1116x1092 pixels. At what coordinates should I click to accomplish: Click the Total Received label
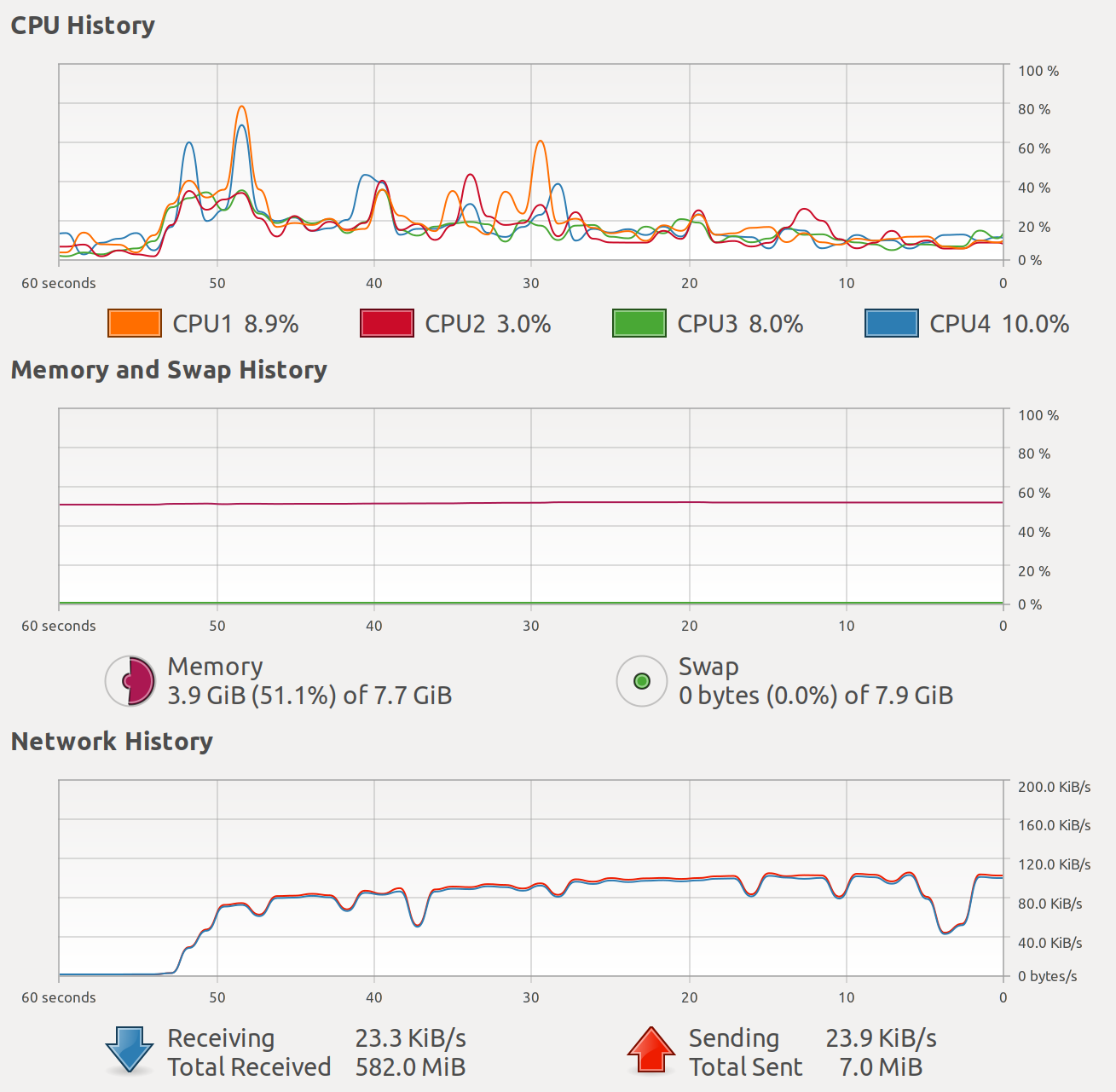(x=249, y=1067)
